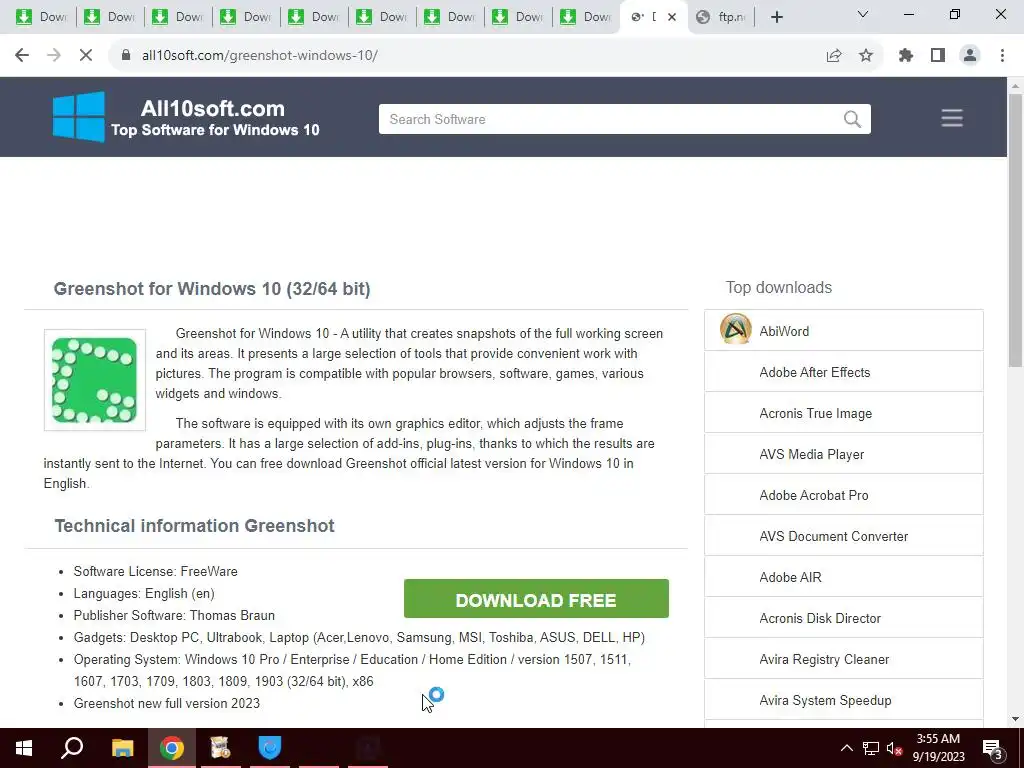1024x768 pixels.
Task: Expand the tab search dropdown arrow
Action: pos(863,14)
